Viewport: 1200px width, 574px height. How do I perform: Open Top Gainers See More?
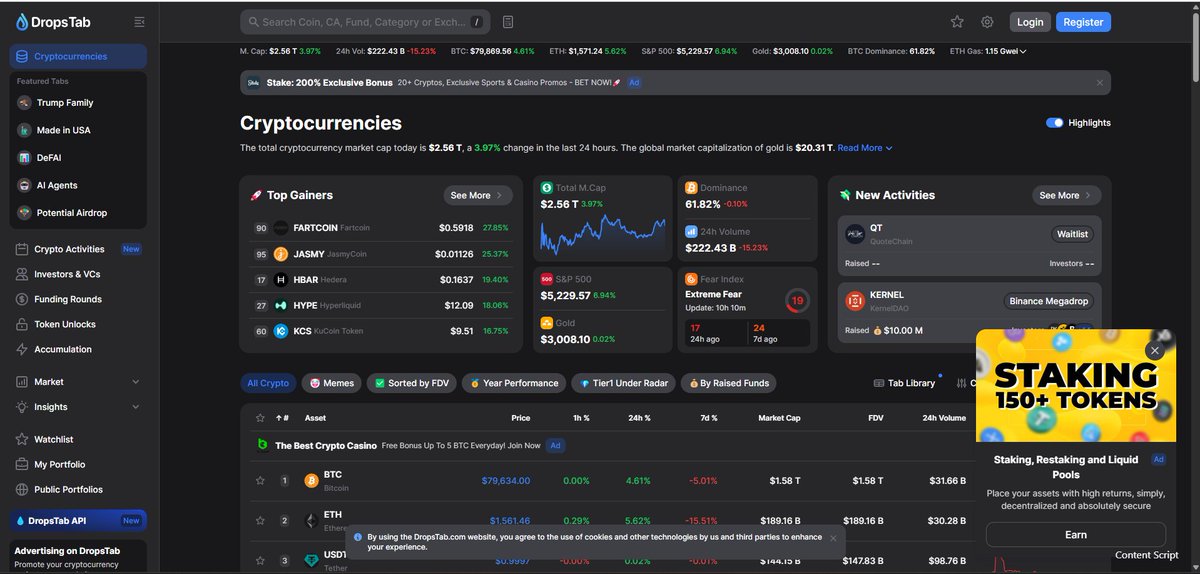[x=478, y=195]
